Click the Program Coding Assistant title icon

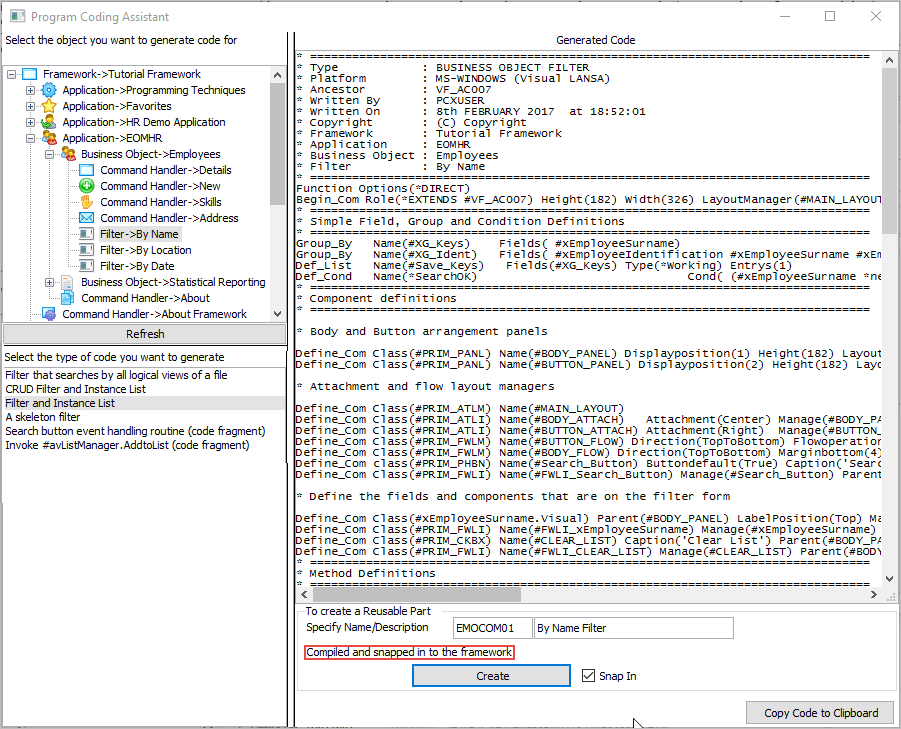click(17, 16)
